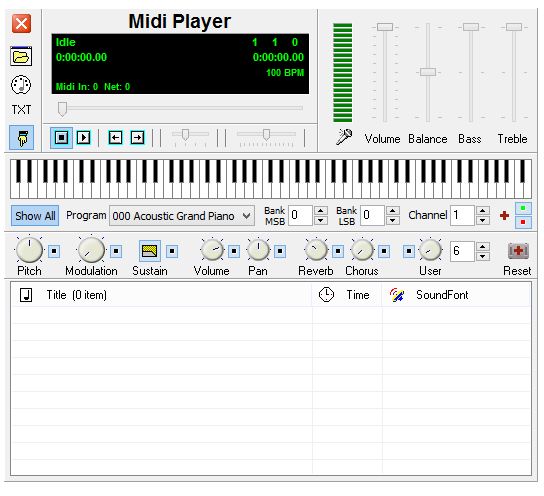Stop playback with the stop button

[x=61, y=138]
